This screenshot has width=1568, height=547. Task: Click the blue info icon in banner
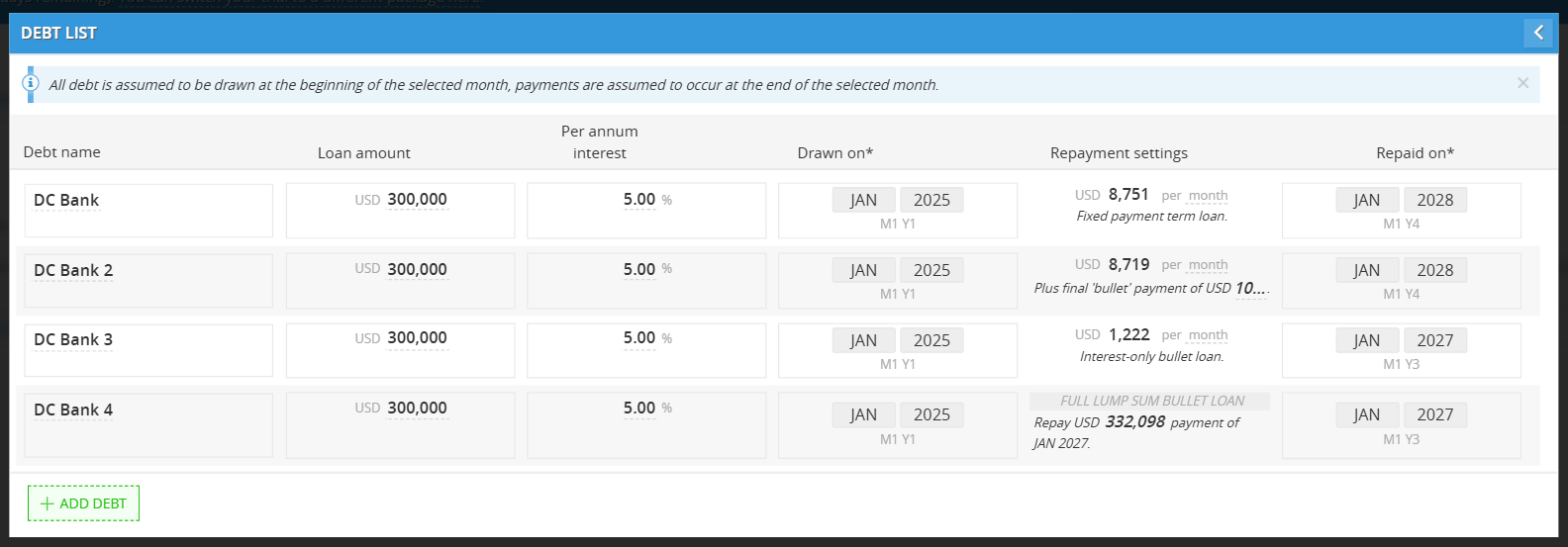coord(31,83)
